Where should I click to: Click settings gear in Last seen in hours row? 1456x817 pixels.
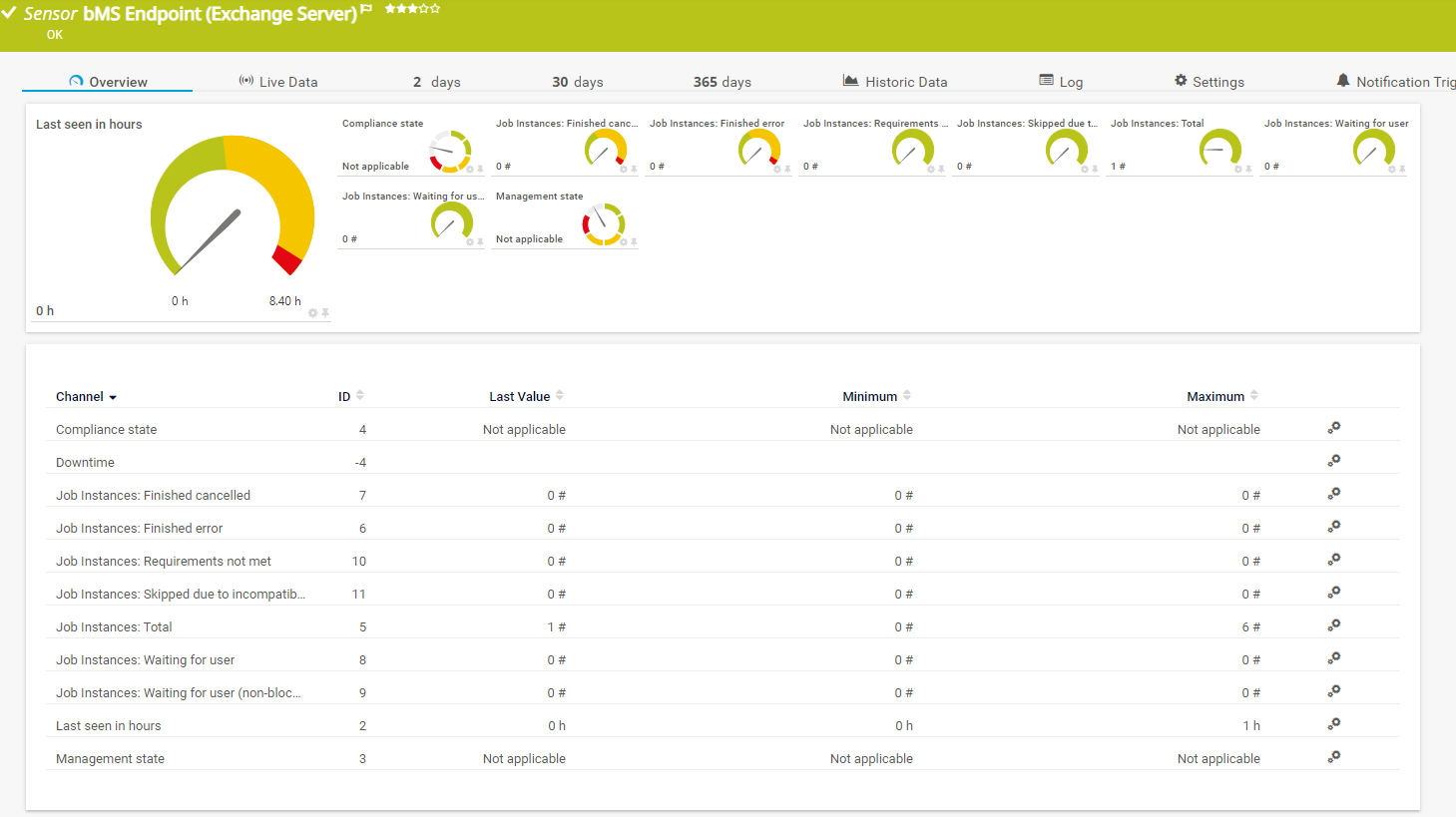pos(1333,724)
